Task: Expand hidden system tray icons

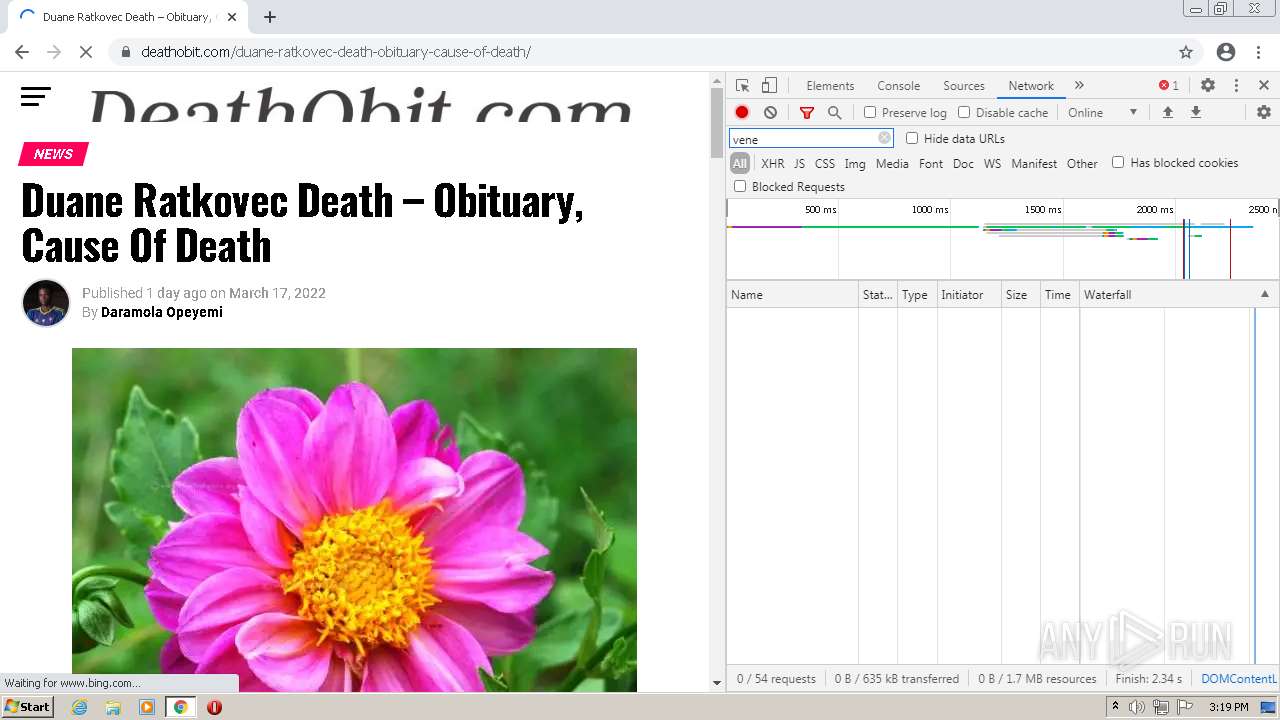Action: click(x=1115, y=707)
